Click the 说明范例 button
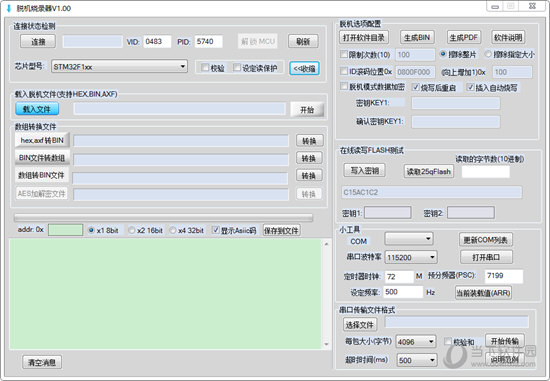 (x=504, y=359)
